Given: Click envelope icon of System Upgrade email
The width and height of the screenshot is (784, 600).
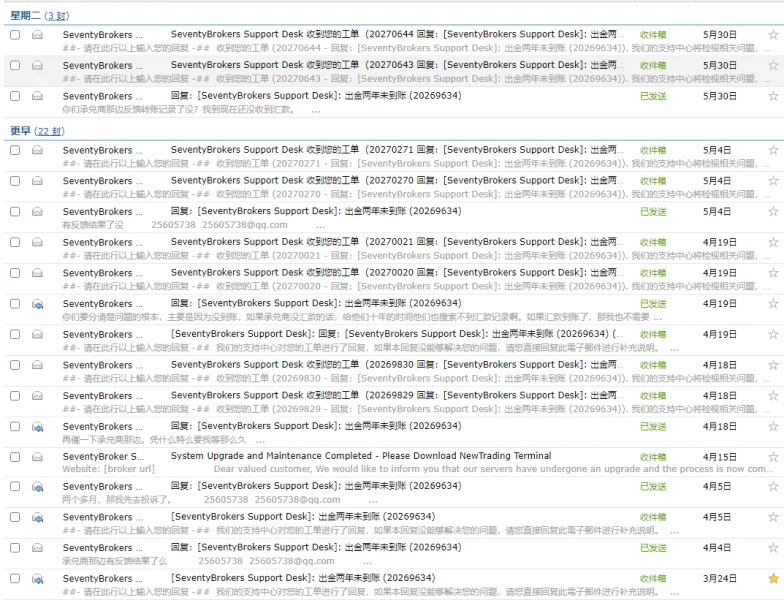Looking at the screenshot, I should point(37,456).
